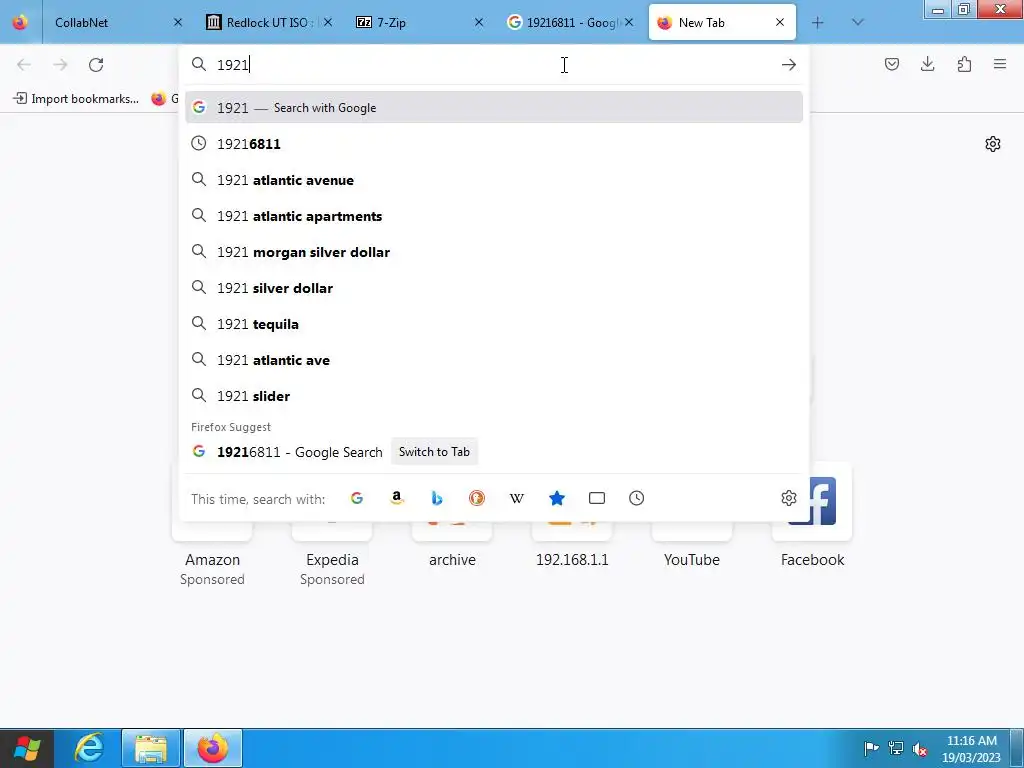Pick suggestion 1921 atlantic avenue
The height and width of the screenshot is (768, 1024).
[494, 180]
